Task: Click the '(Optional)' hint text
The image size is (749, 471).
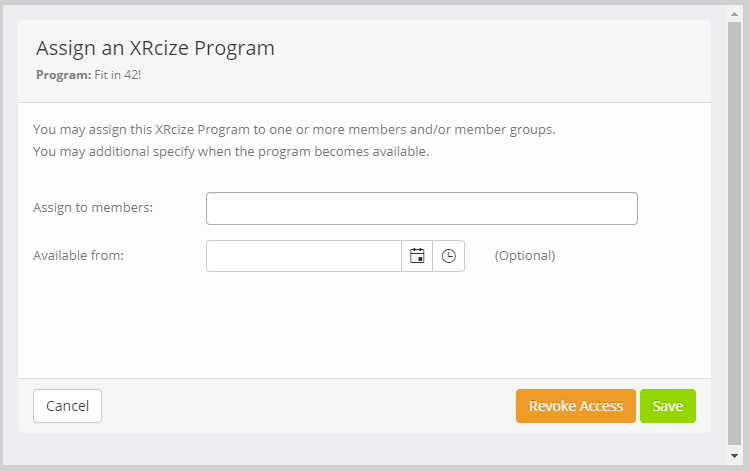Action: pos(525,256)
